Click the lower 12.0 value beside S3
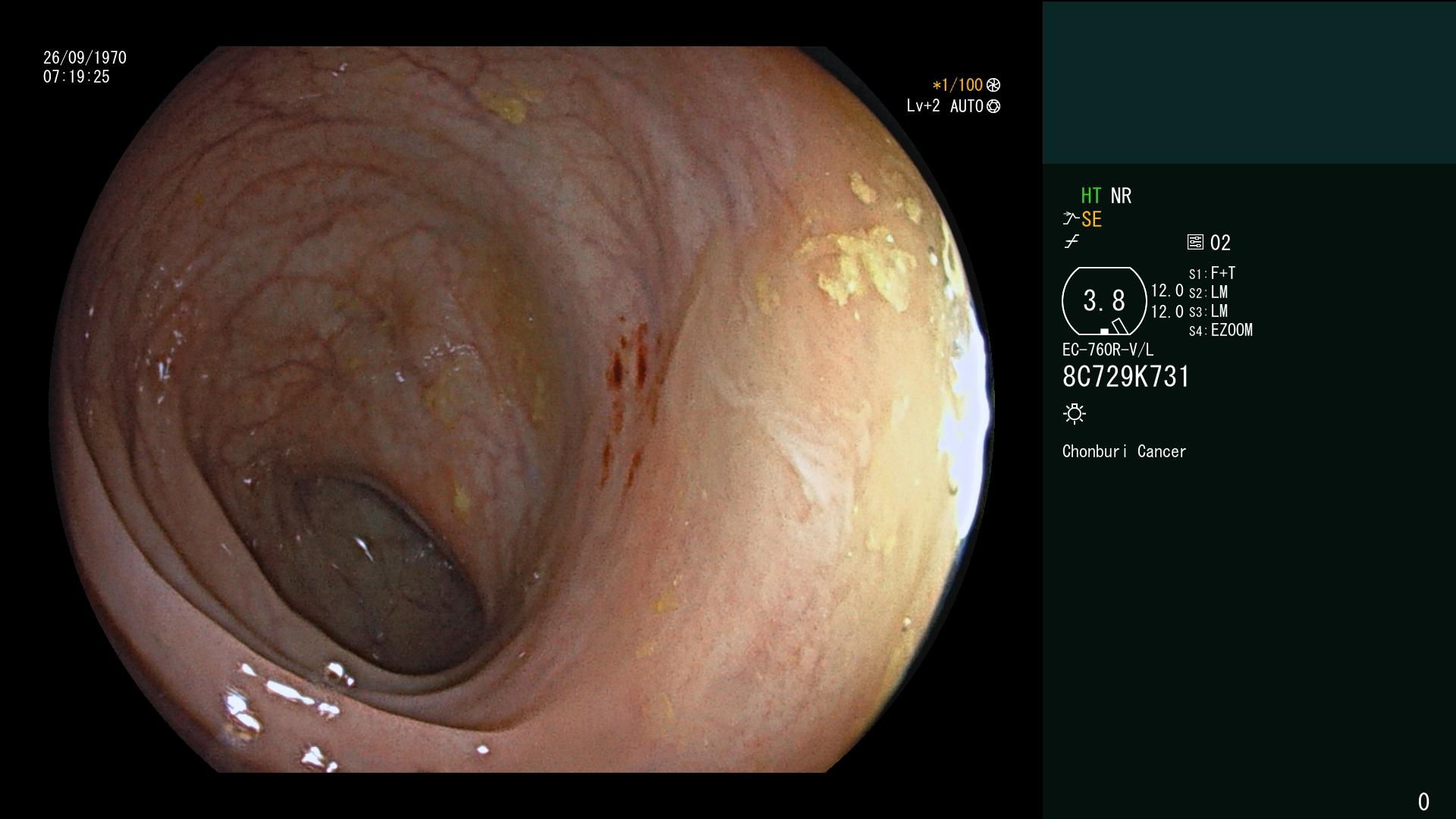The height and width of the screenshot is (819, 1456). click(1167, 312)
